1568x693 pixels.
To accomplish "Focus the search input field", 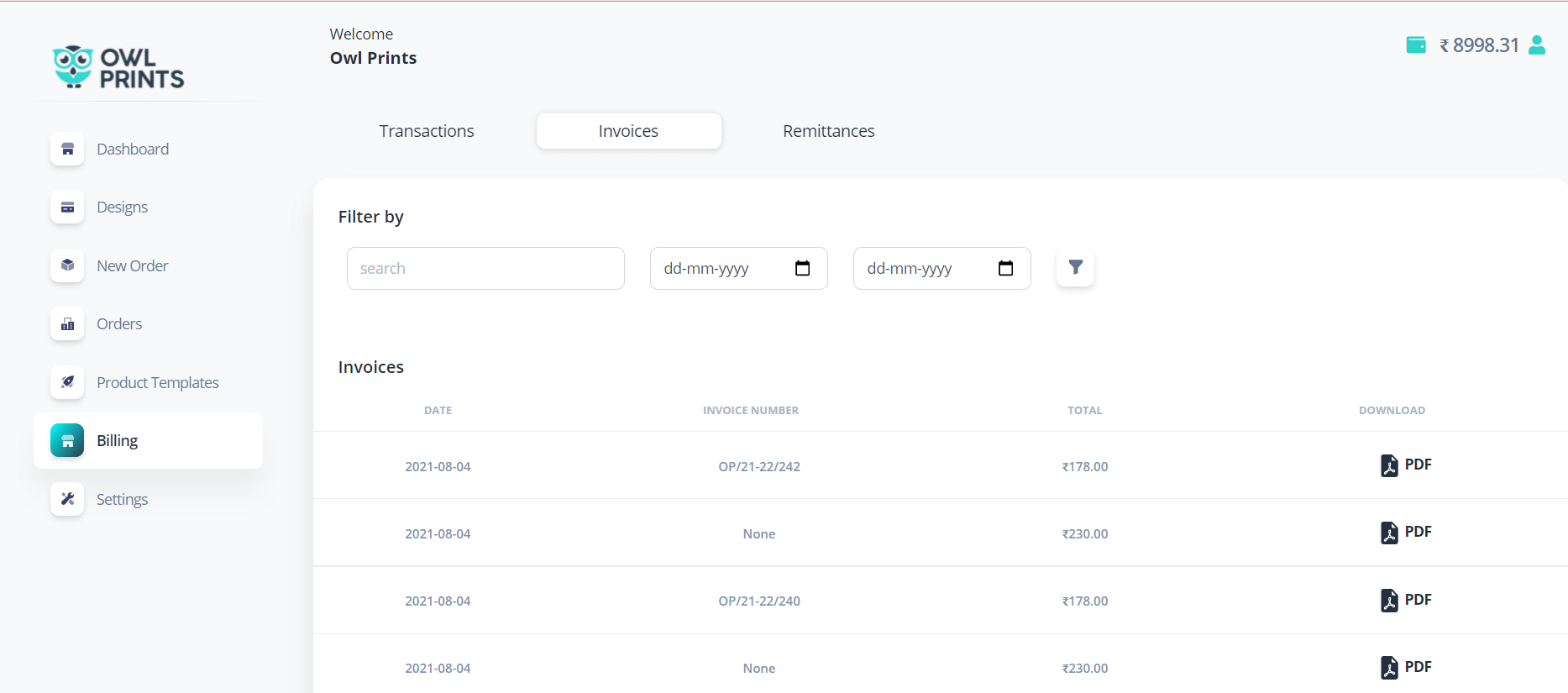I will click(x=485, y=268).
